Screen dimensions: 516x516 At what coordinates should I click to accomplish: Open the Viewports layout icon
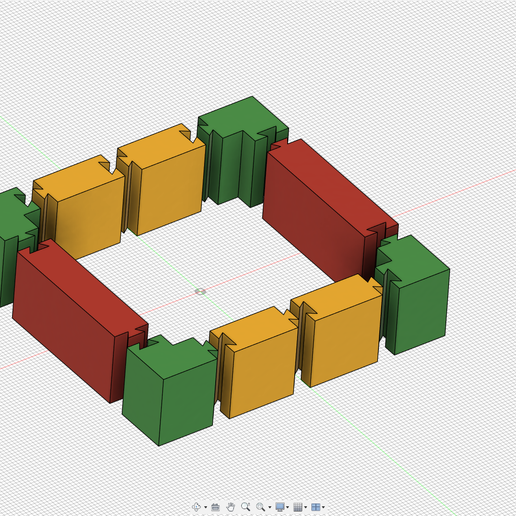tap(316, 507)
